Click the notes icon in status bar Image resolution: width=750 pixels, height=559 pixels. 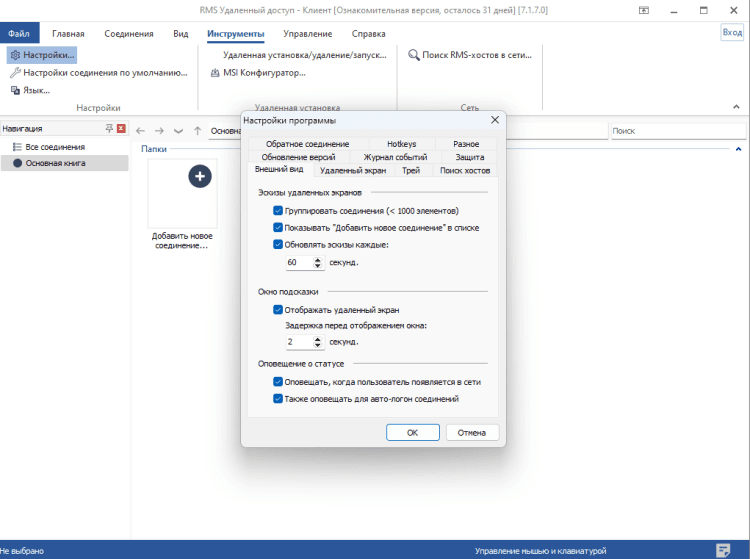[723, 550]
